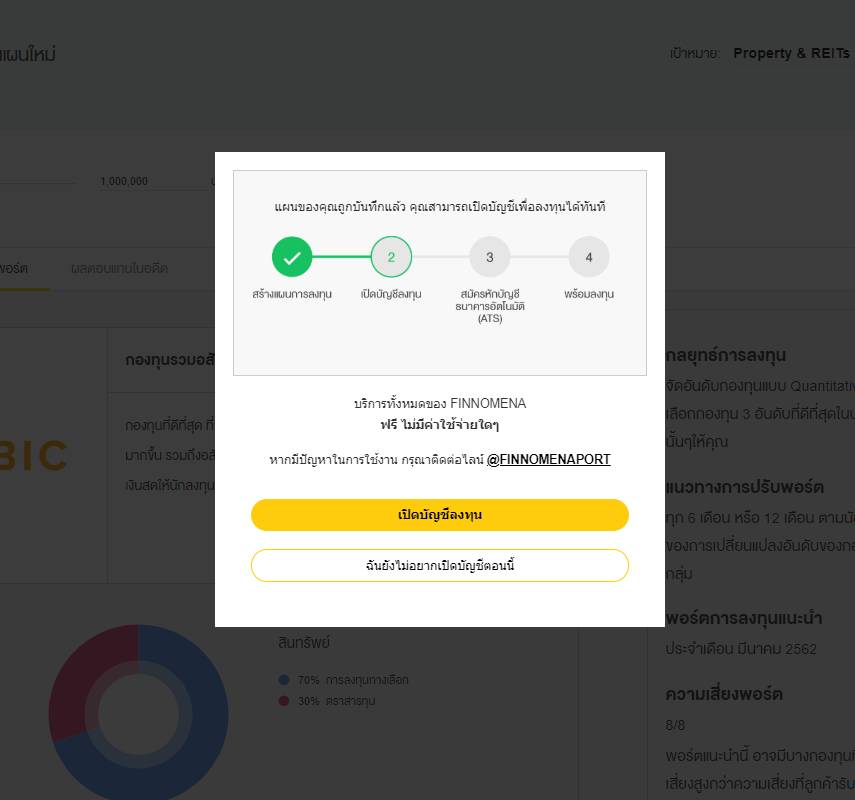Click the 1,000,000 slider mark
Viewport: 855px width, 800px height.
[124, 182]
